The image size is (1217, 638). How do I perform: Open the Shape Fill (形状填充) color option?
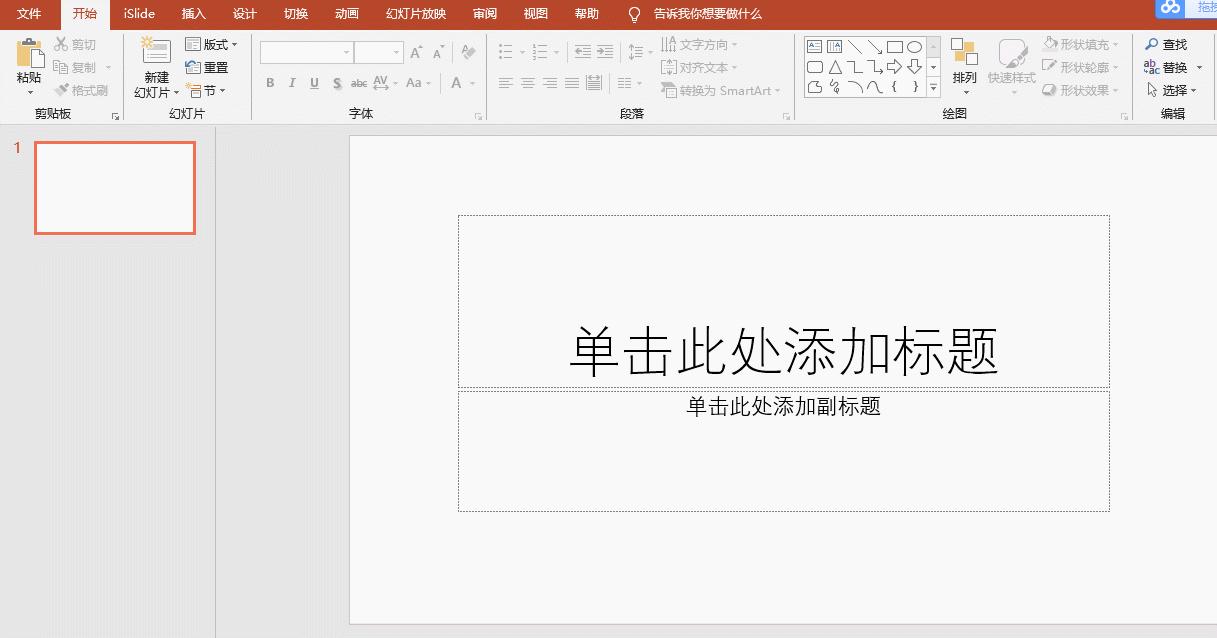(x=1081, y=44)
